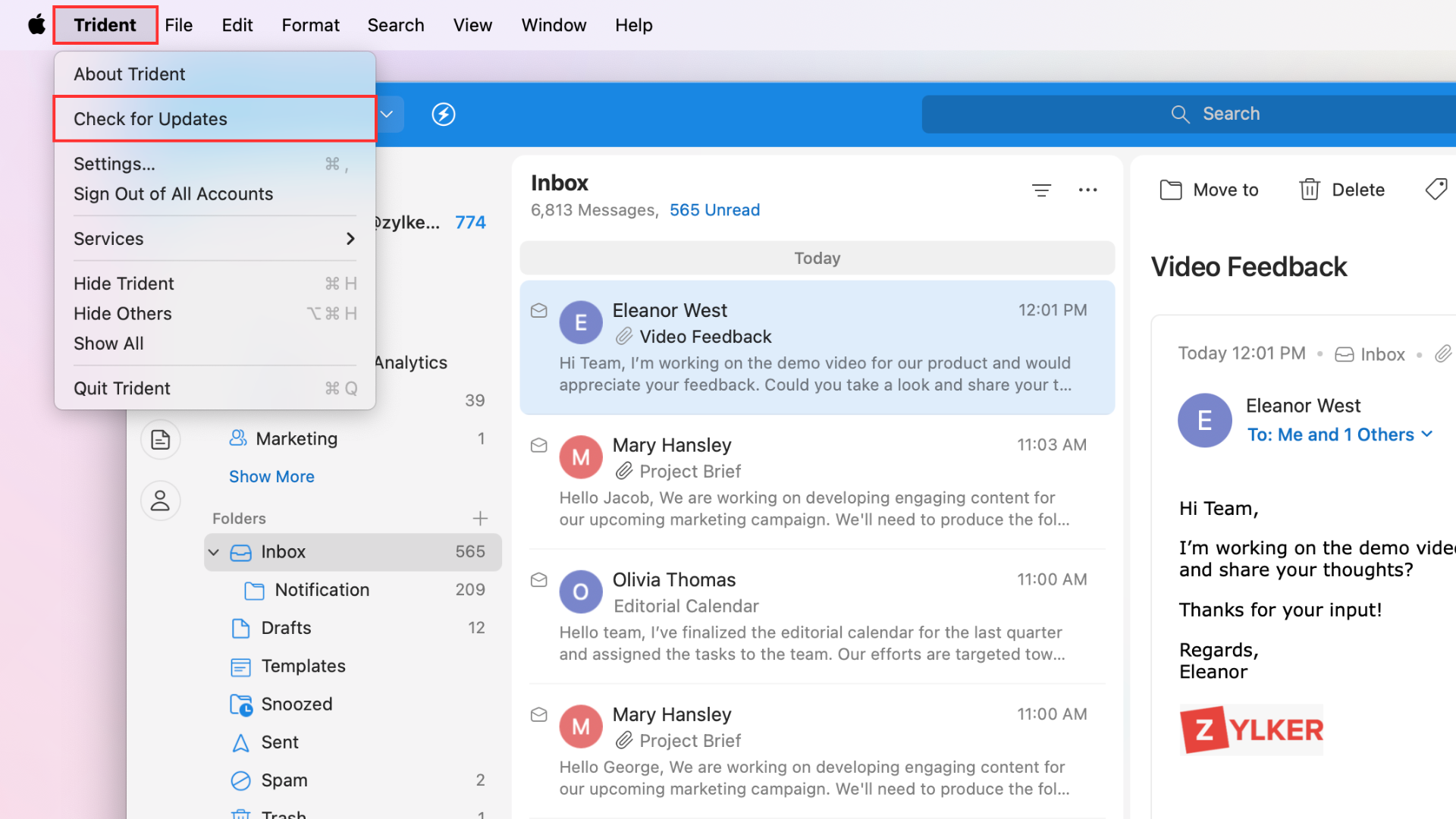Click Inbox folder tag in message header
This screenshot has width=1456, height=819.
1370,354
